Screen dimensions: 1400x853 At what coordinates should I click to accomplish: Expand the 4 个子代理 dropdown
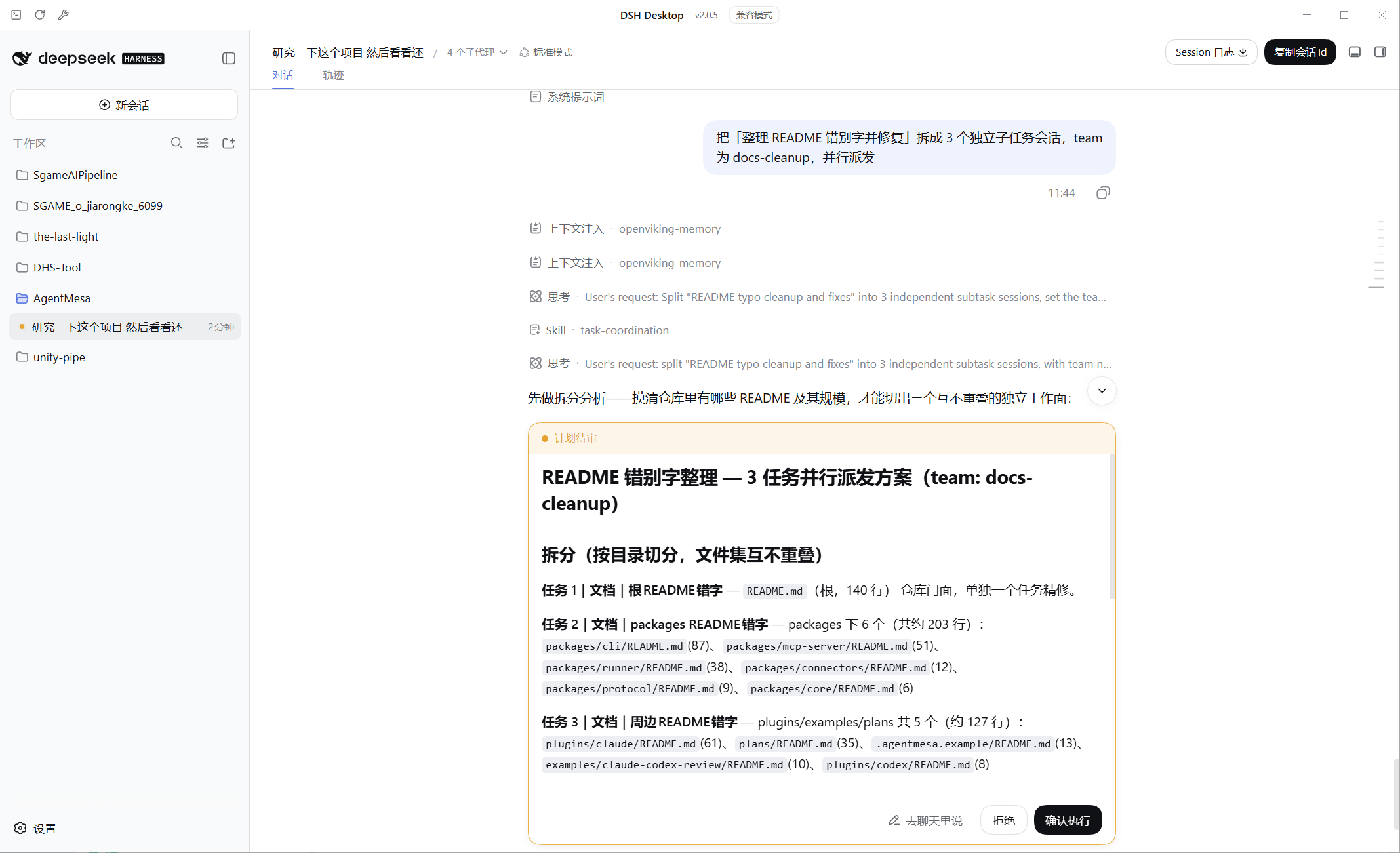[x=477, y=52]
